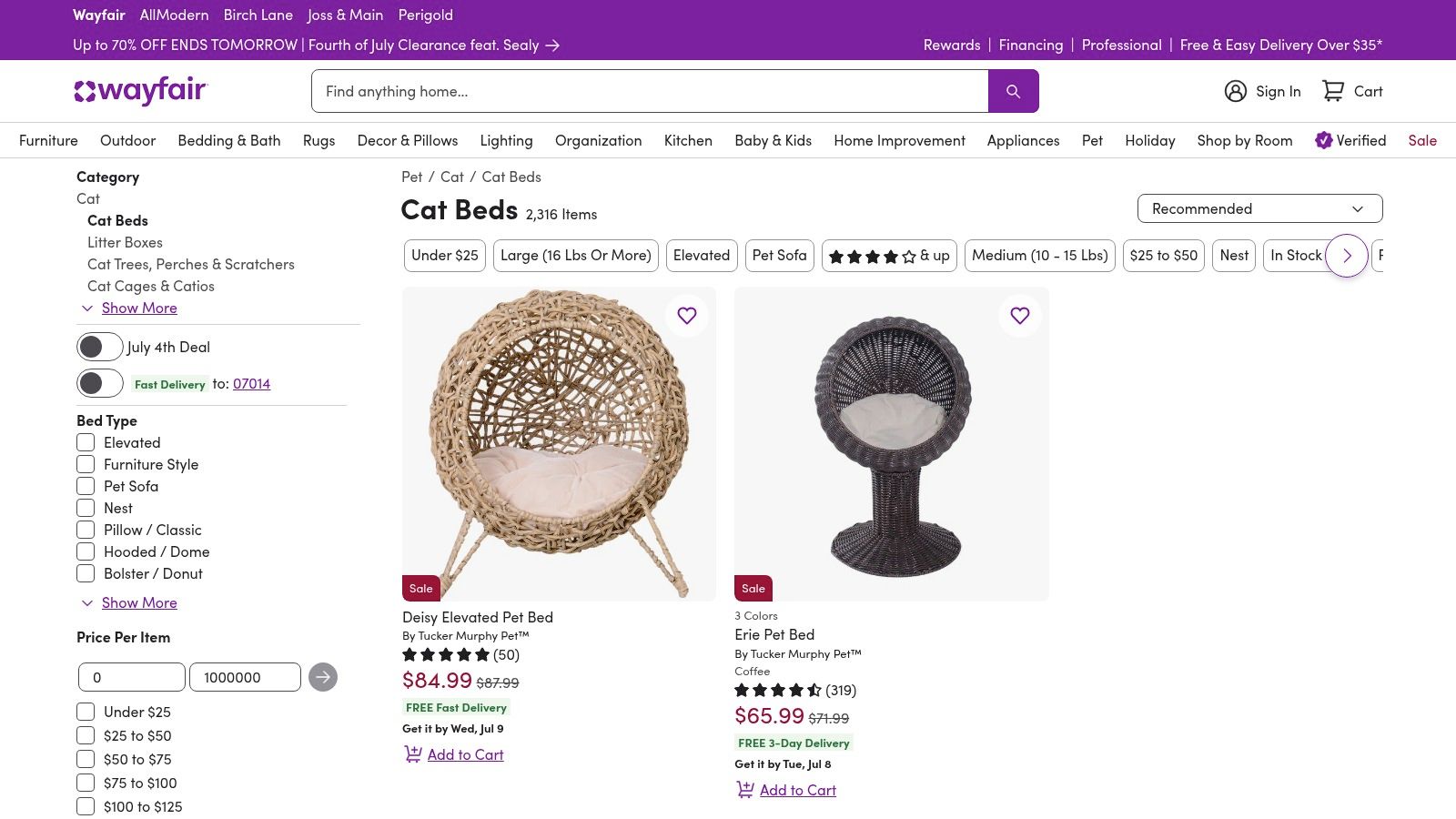Switch to Birch Lane site tab
The height and width of the screenshot is (819, 1456).
[x=258, y=15]
